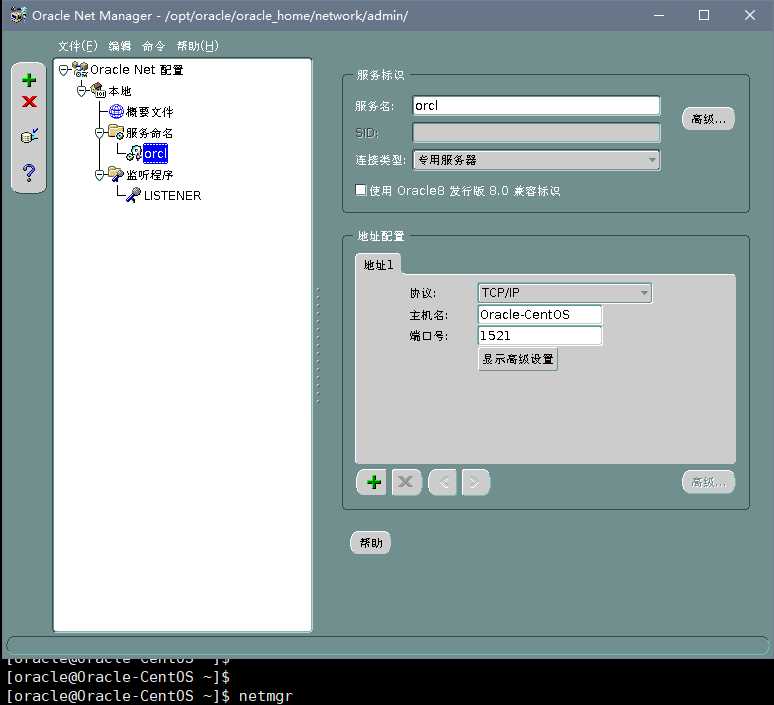
Task: Click the orcl service icon in tree
Action: point(134,154)
